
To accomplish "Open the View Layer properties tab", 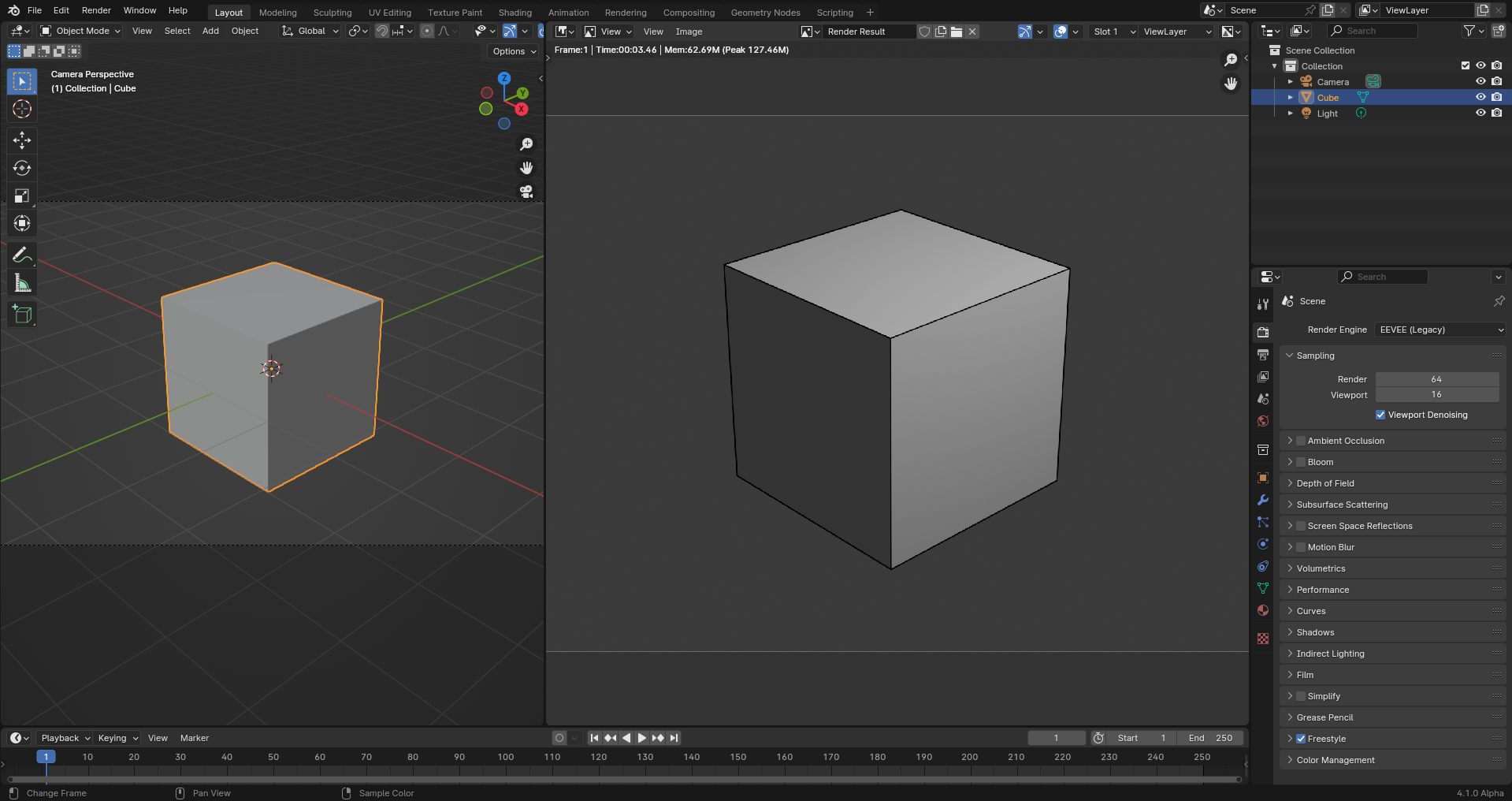I will tap(1263, 377).
